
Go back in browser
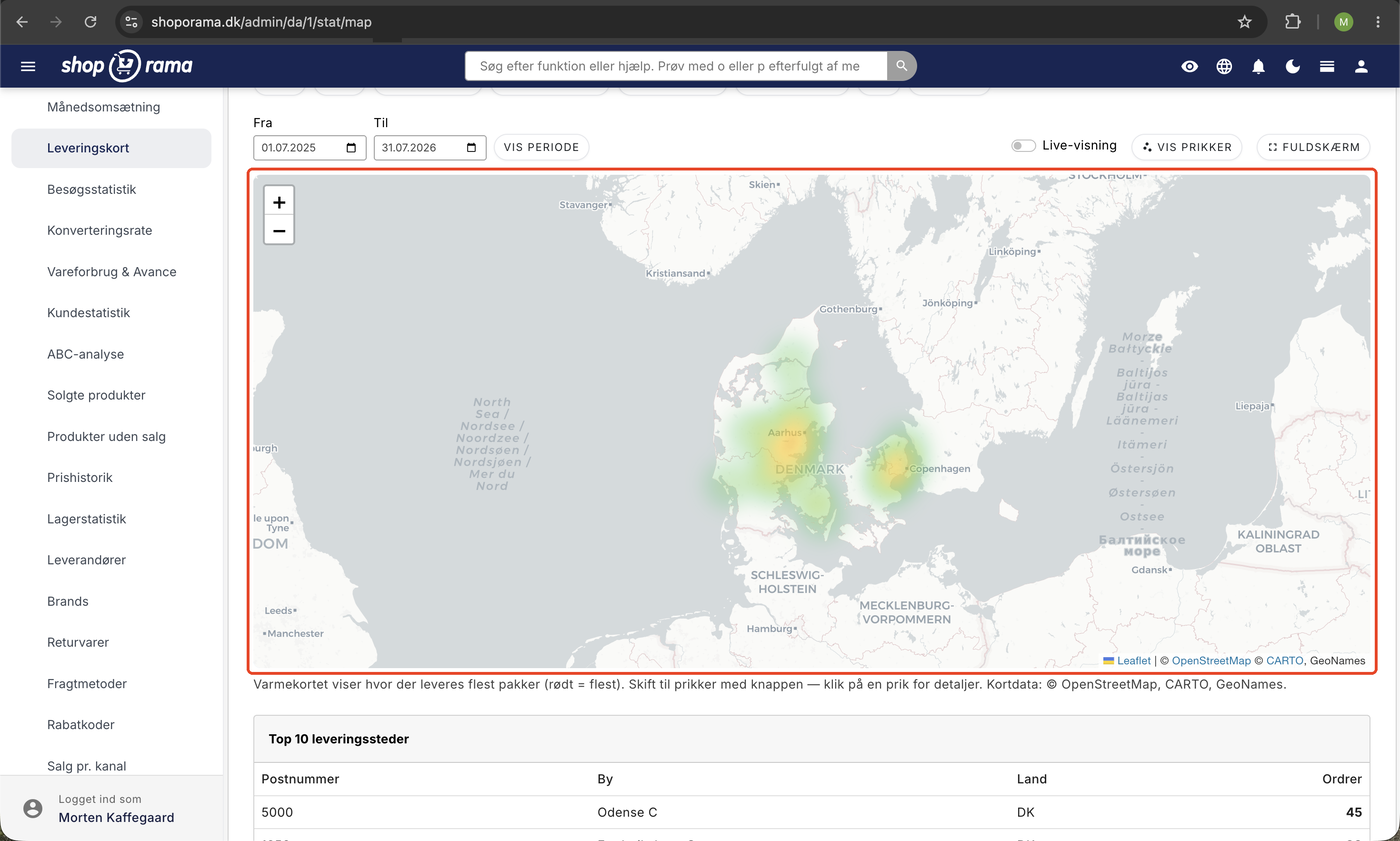click(22, 21)
